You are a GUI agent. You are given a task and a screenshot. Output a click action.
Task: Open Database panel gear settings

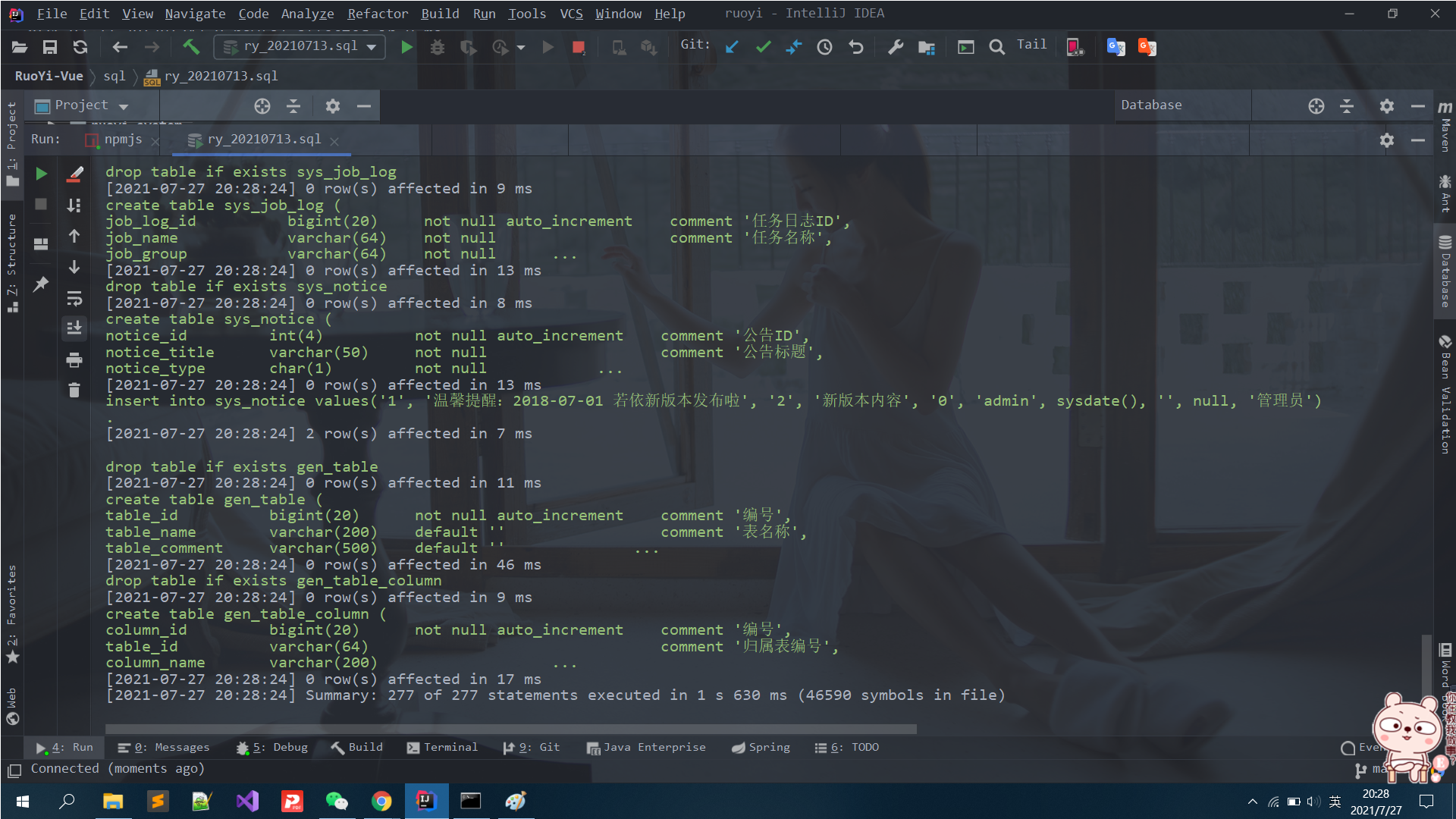pos(1387,106)
